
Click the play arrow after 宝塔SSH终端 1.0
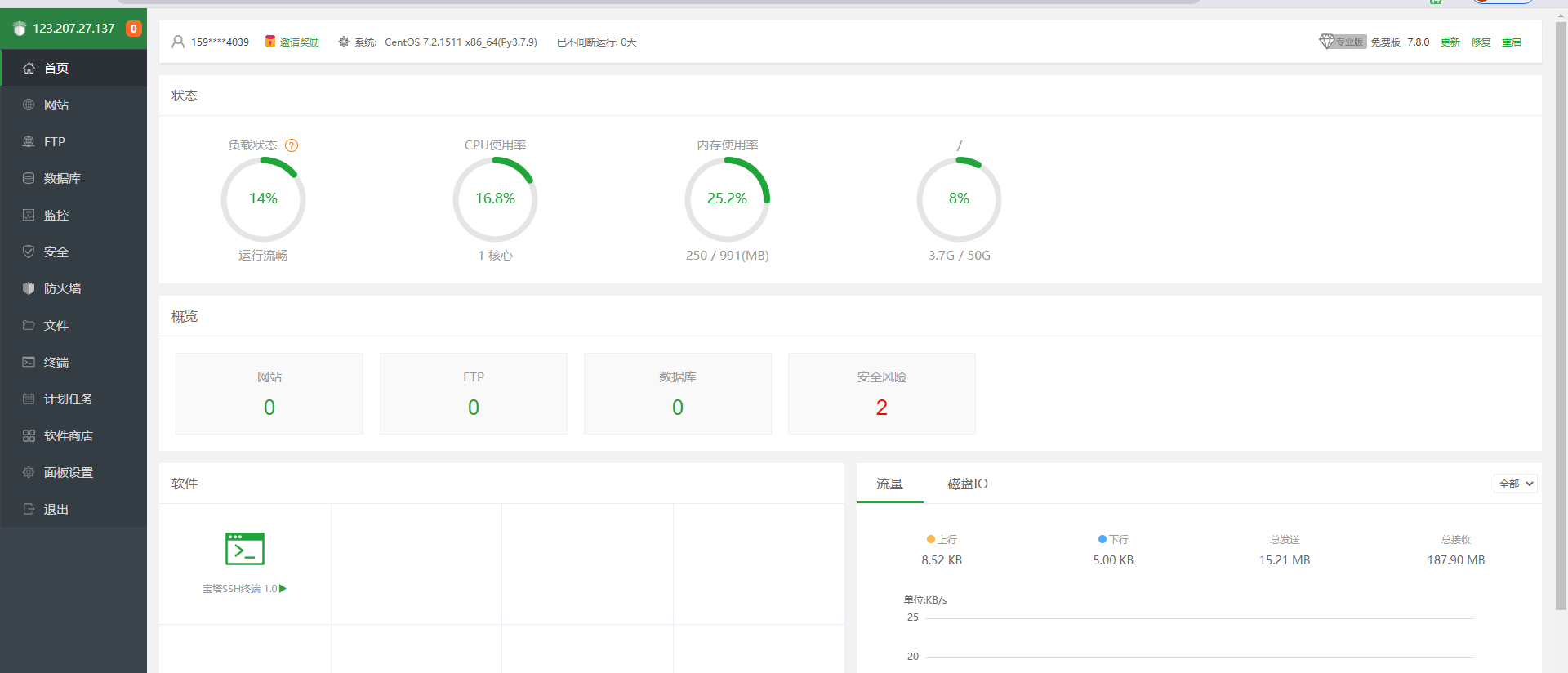pos(283,588)
